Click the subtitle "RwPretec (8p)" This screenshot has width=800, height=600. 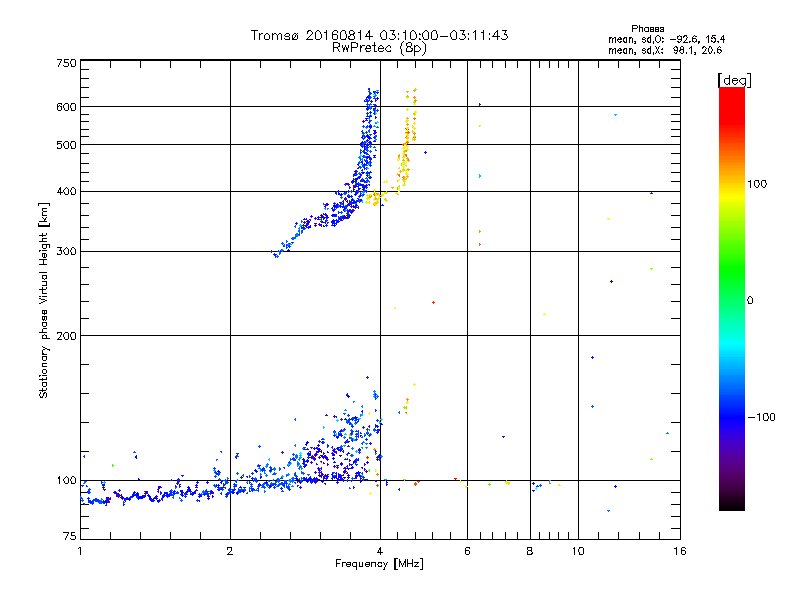coord(380,48)
